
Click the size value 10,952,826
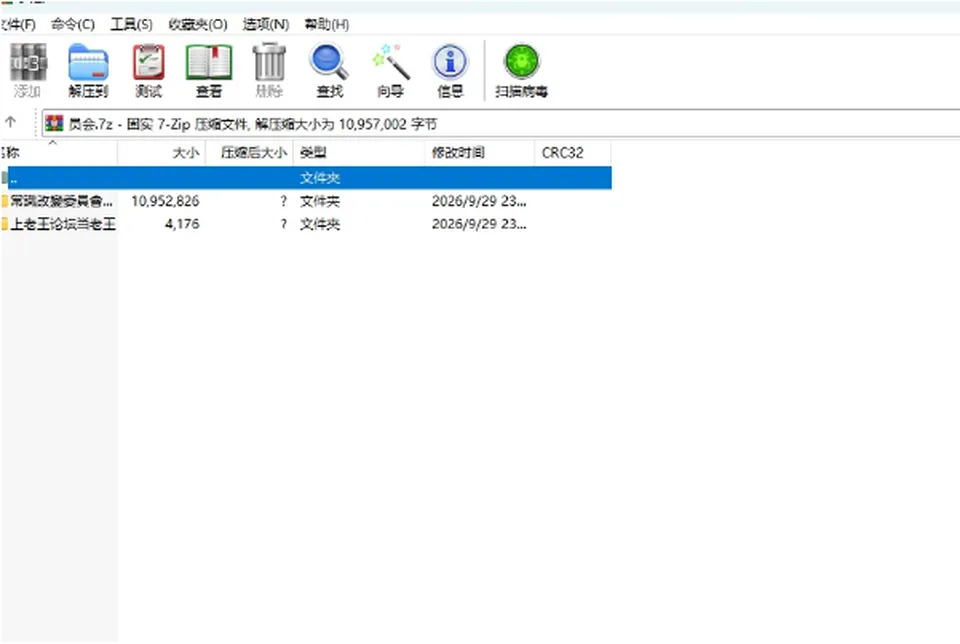coord(165,201)
